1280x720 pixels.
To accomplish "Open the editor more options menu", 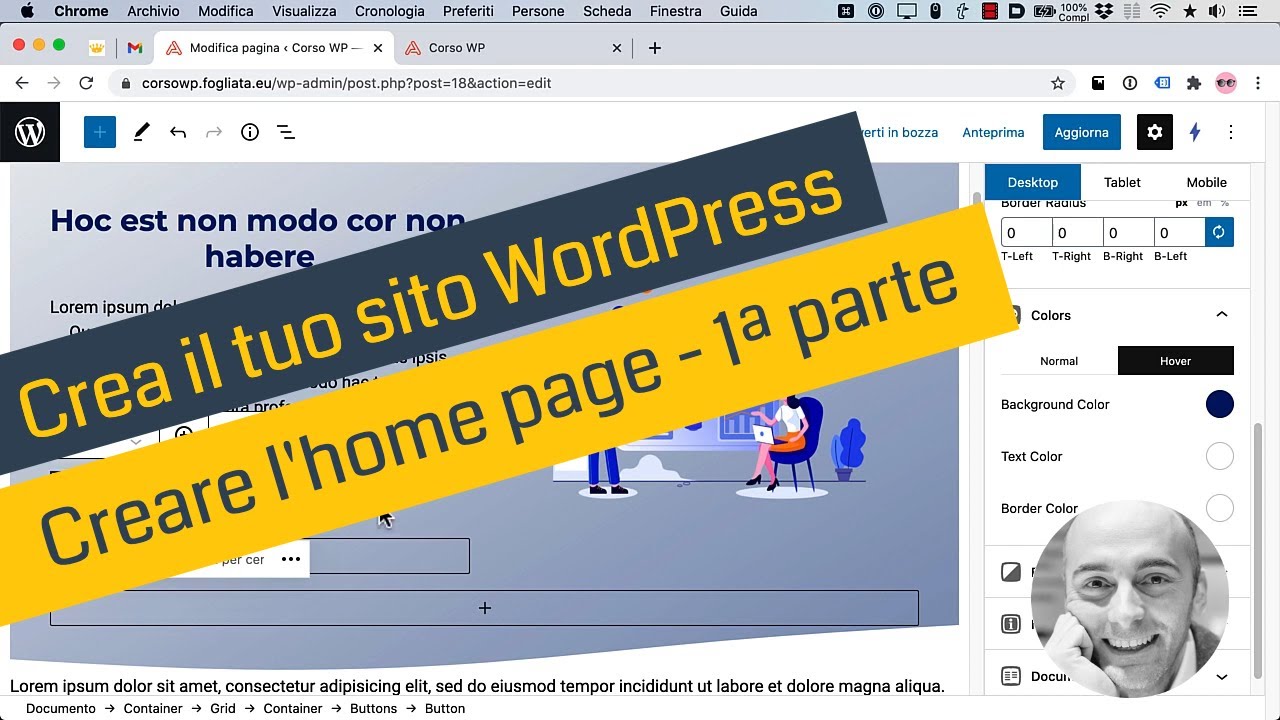I will pos(1231,132).
